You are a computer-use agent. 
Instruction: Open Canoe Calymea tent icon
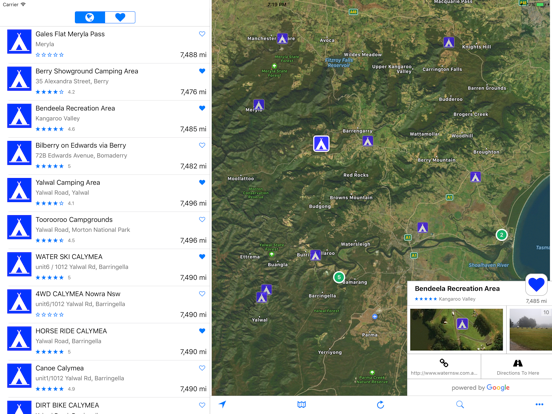pos(19,376)
